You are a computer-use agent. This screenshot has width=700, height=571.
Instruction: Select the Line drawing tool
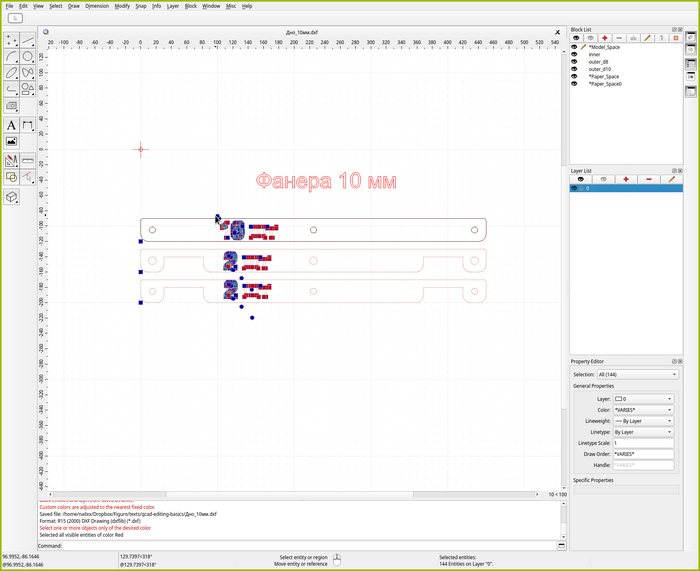pos(28,40)
